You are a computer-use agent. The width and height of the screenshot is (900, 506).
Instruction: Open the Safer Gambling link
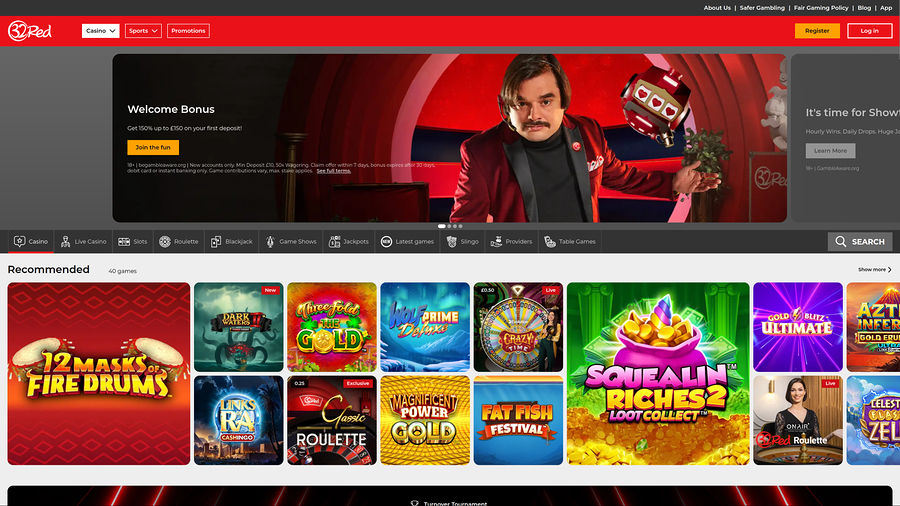[x=762, y=8]
